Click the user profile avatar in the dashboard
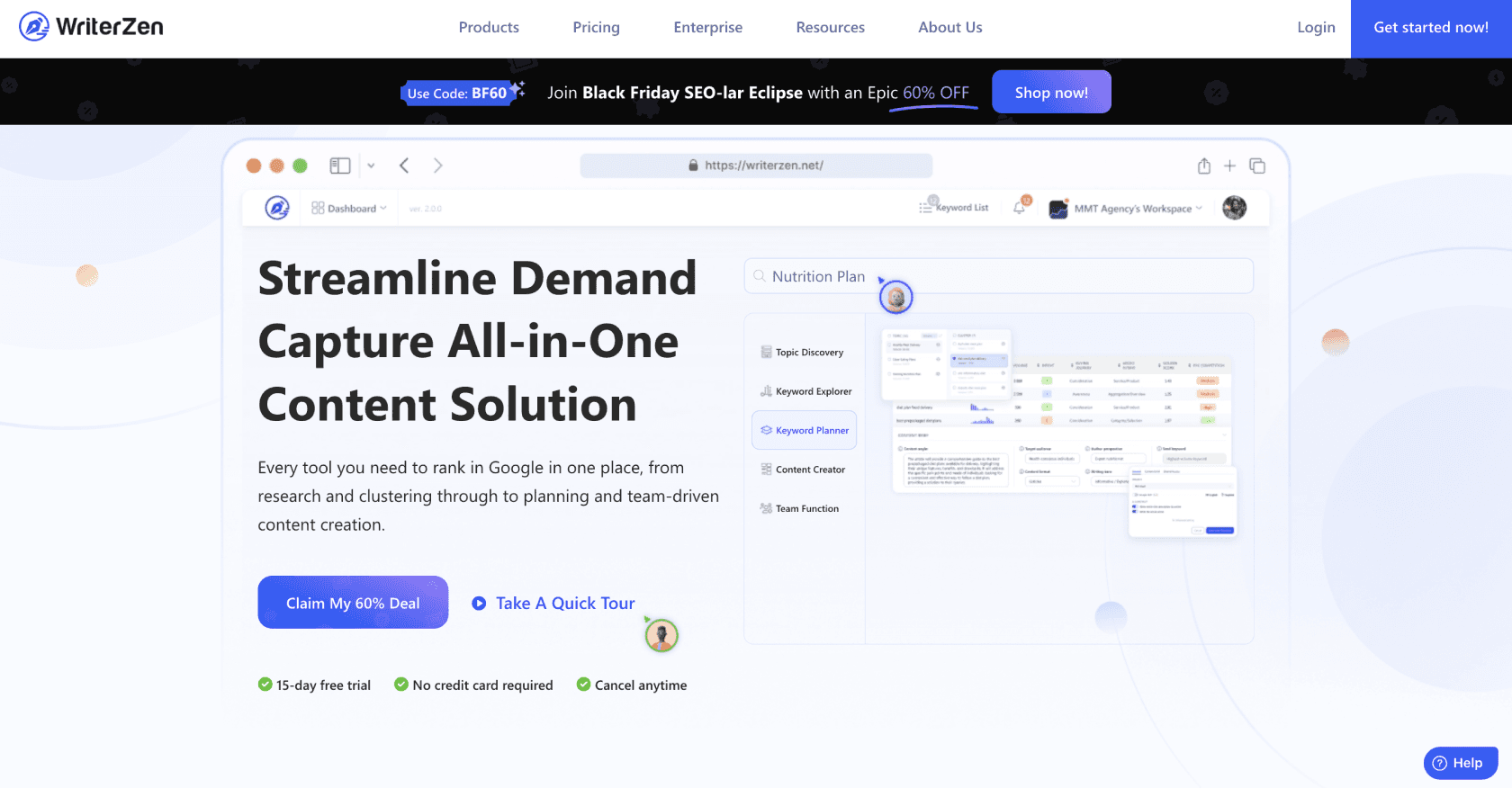The width and height of the screenshot is (1512, 788). pos(1234,208)
